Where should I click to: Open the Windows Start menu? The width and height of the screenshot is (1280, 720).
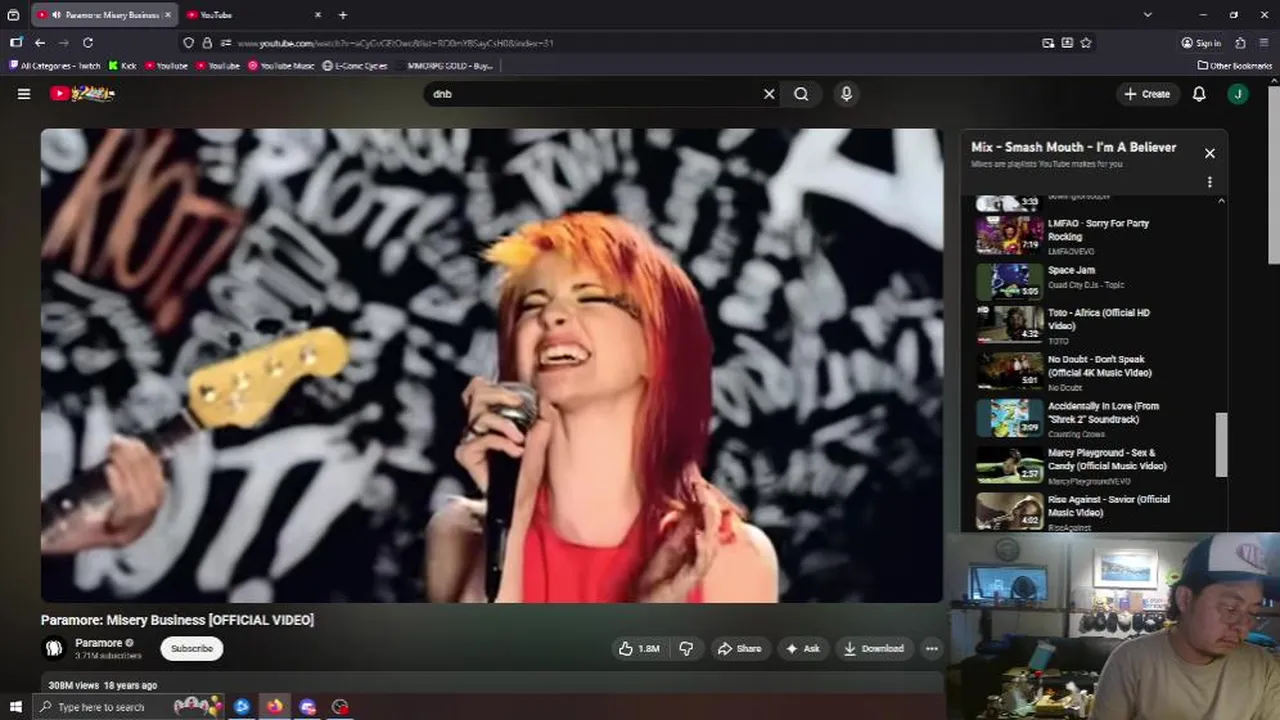(15, 707)
